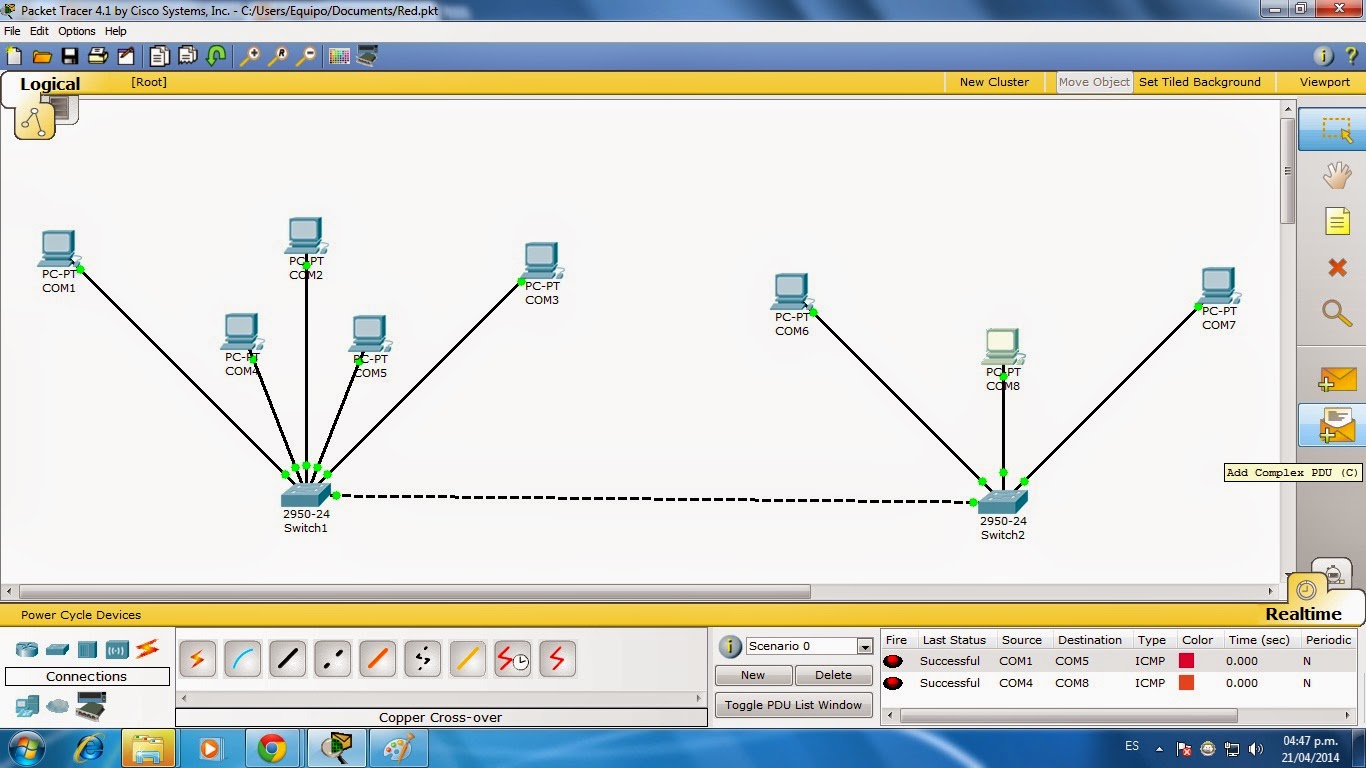The image size is (1366, 768).
Task: Click the New scenario button
Action: 753,675
